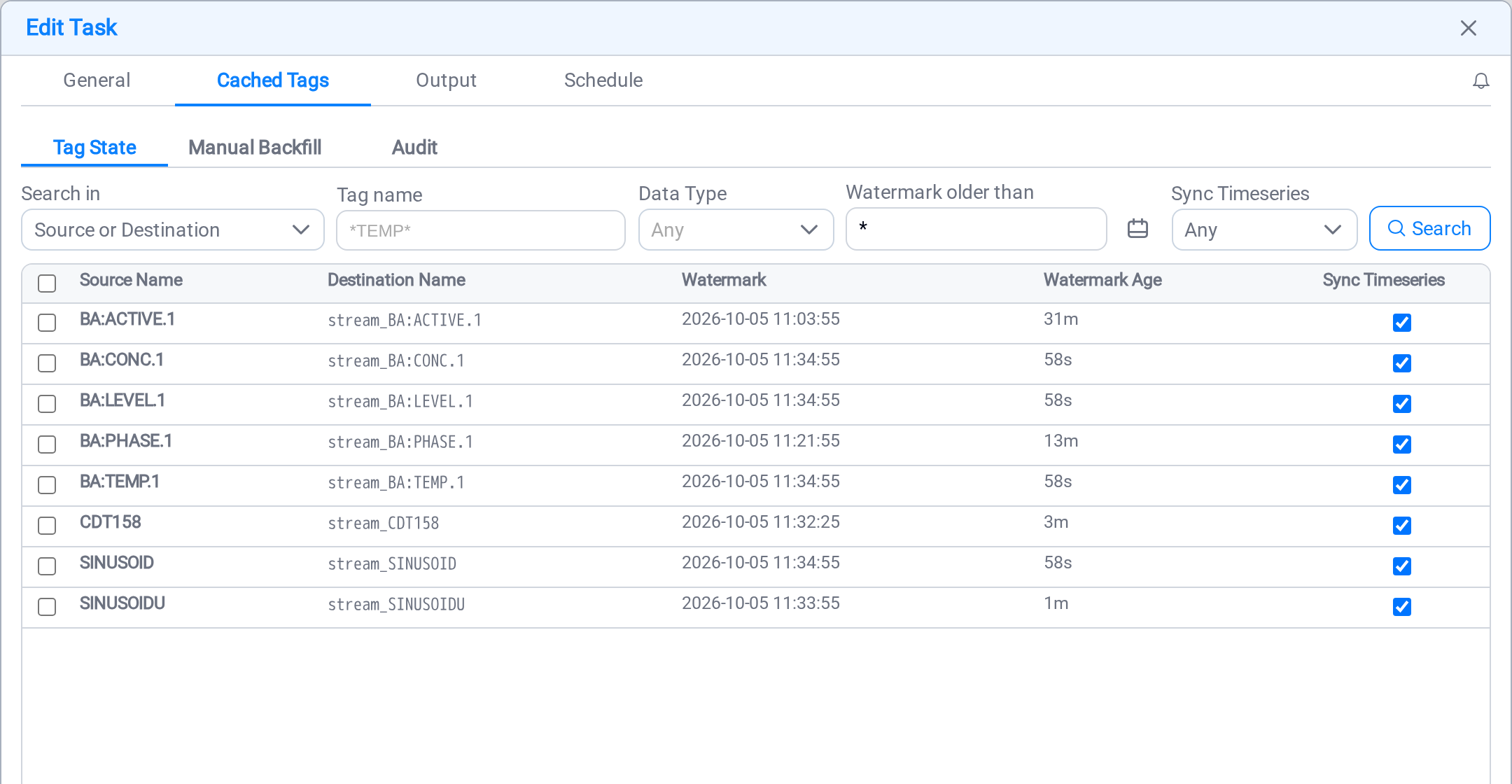Click the Search button

1429,228
